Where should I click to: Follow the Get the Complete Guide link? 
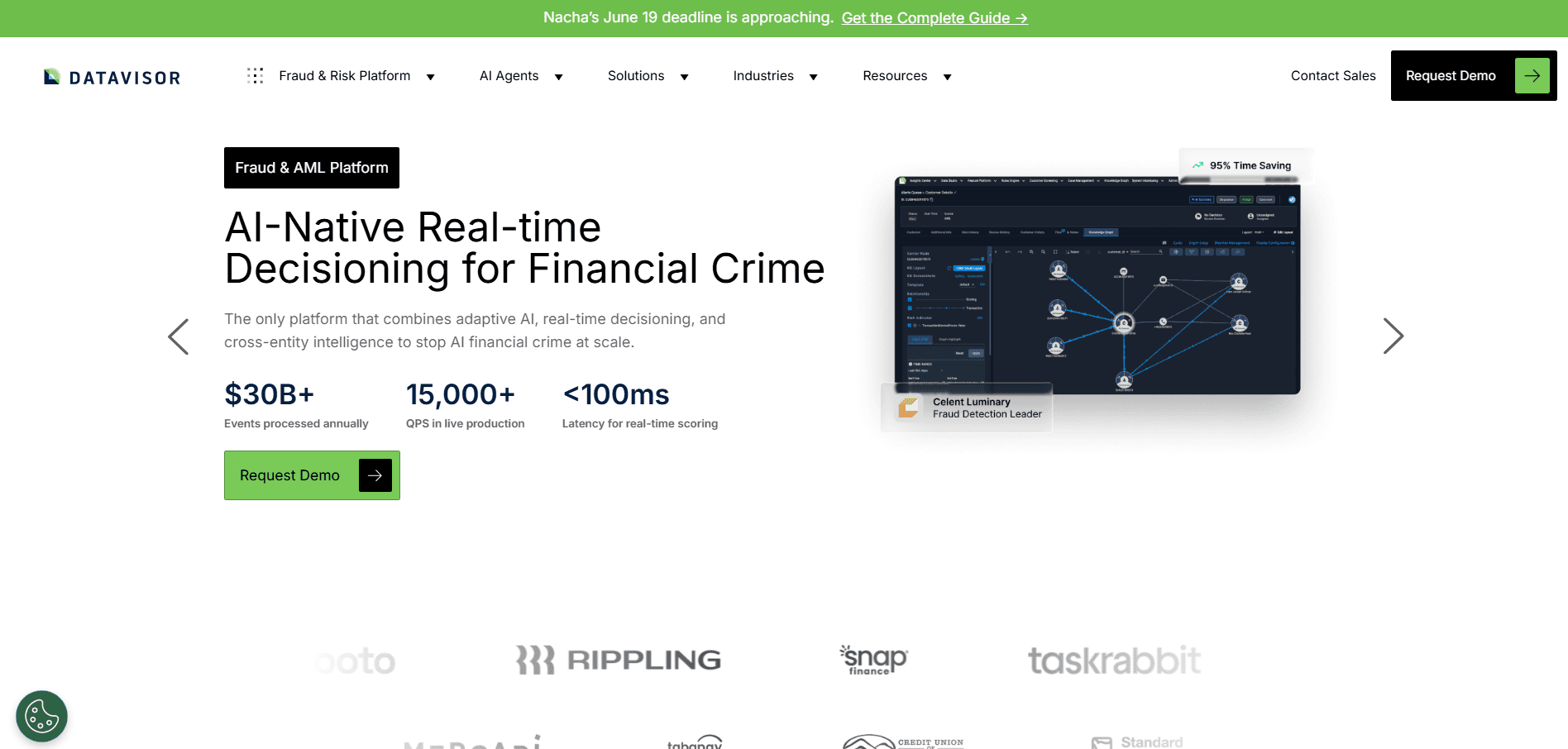coord(935,18)
